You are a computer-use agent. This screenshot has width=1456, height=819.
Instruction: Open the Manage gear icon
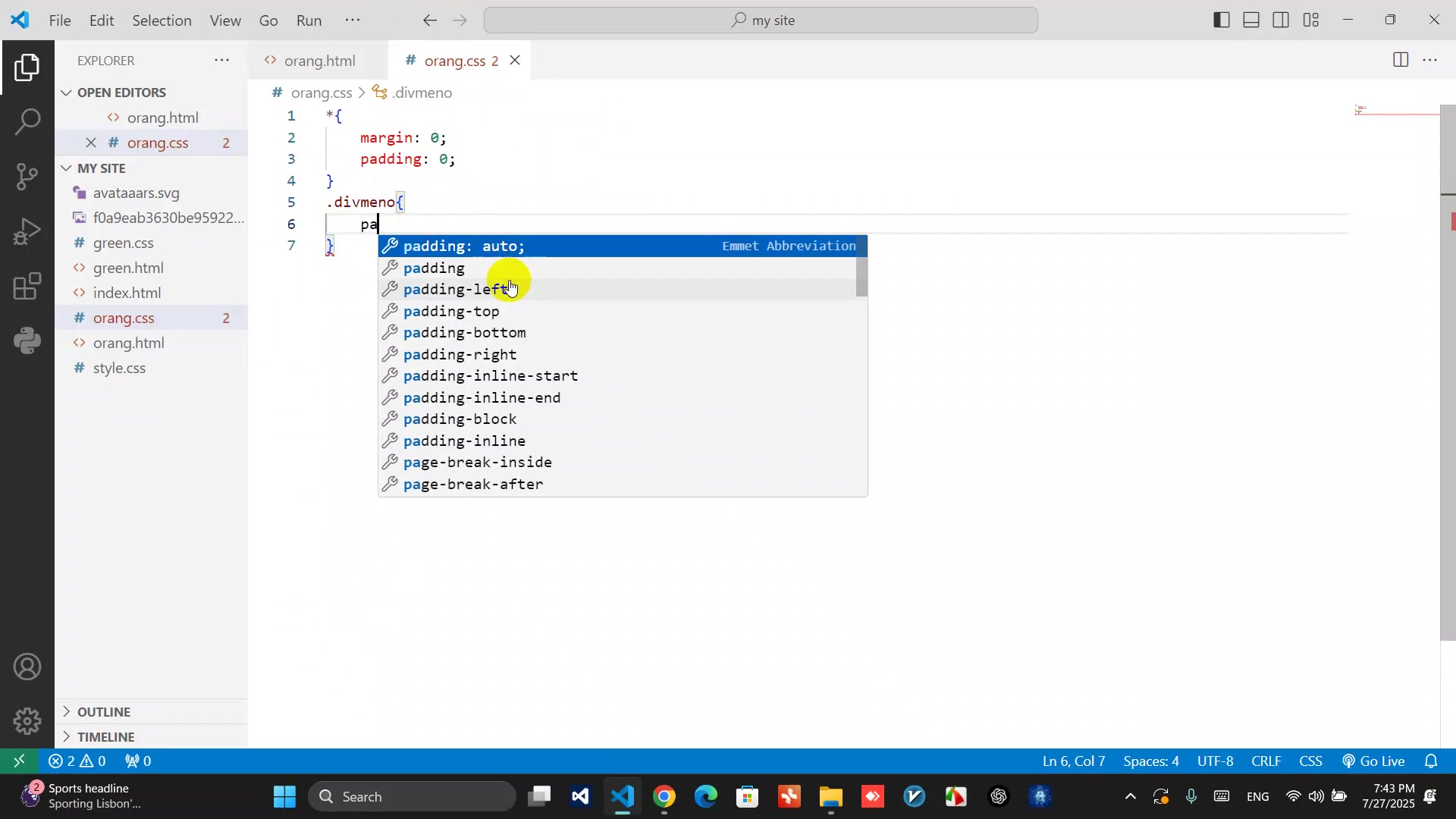[x=27, y=720]
